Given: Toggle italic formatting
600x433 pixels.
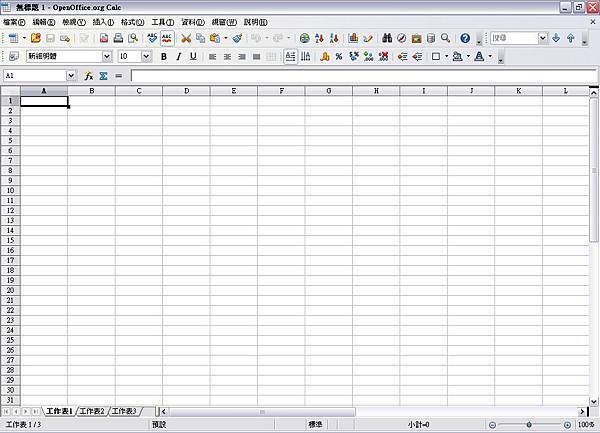Looking at the screenshot, I should point(178,56).
